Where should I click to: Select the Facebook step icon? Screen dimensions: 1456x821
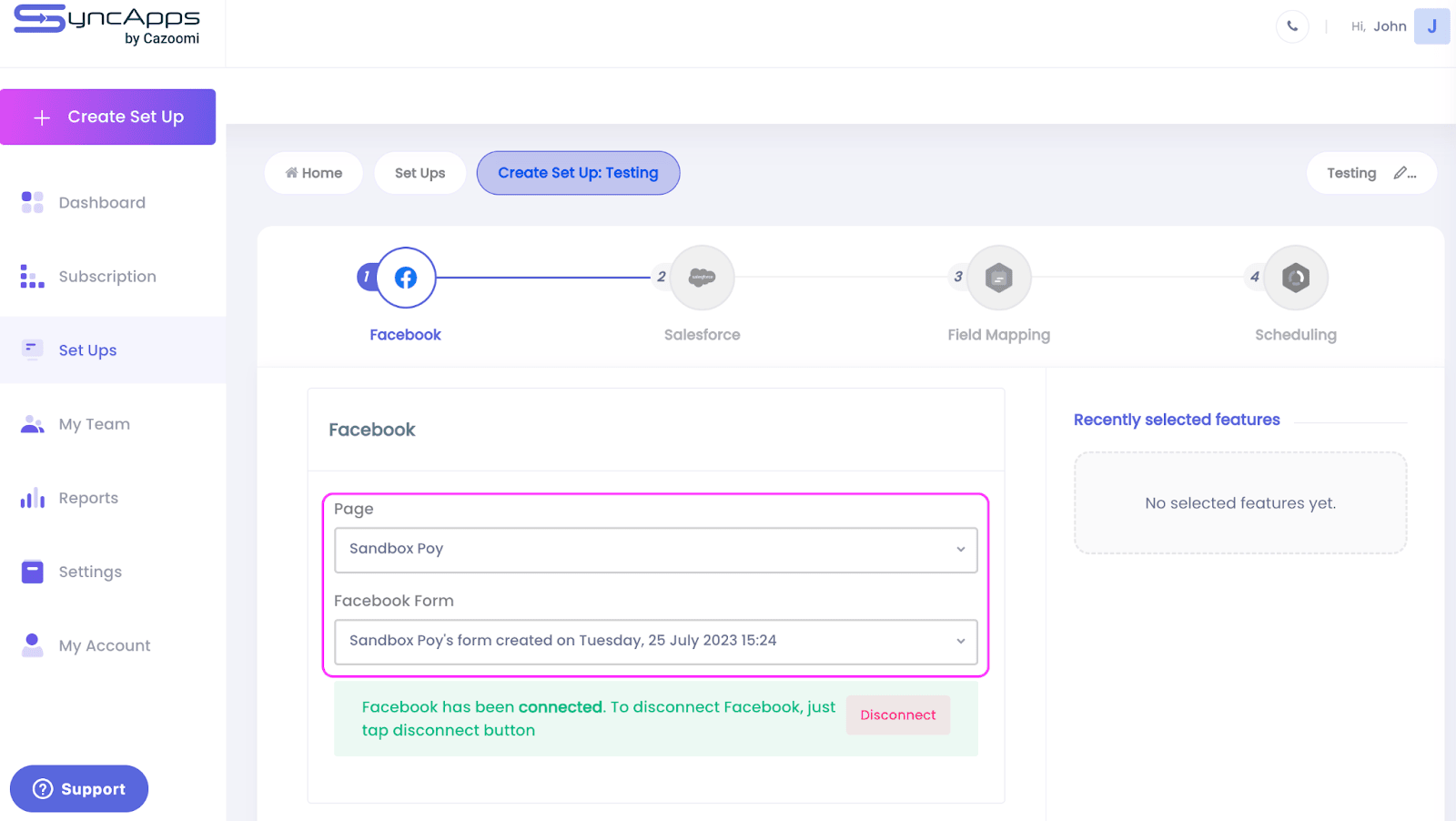[x=406, y=278]
